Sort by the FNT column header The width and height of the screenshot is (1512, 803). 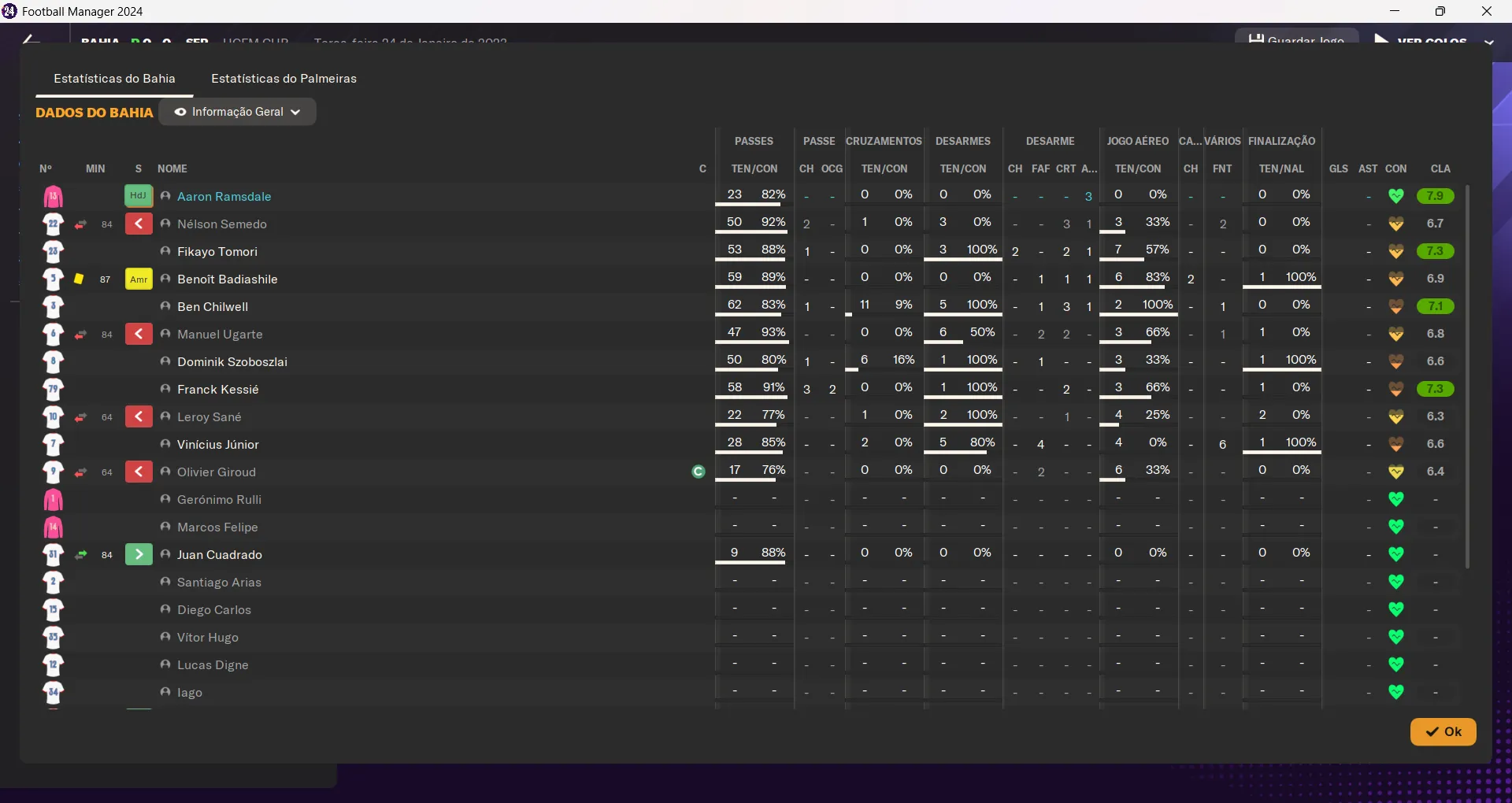tap(1222, 168)
